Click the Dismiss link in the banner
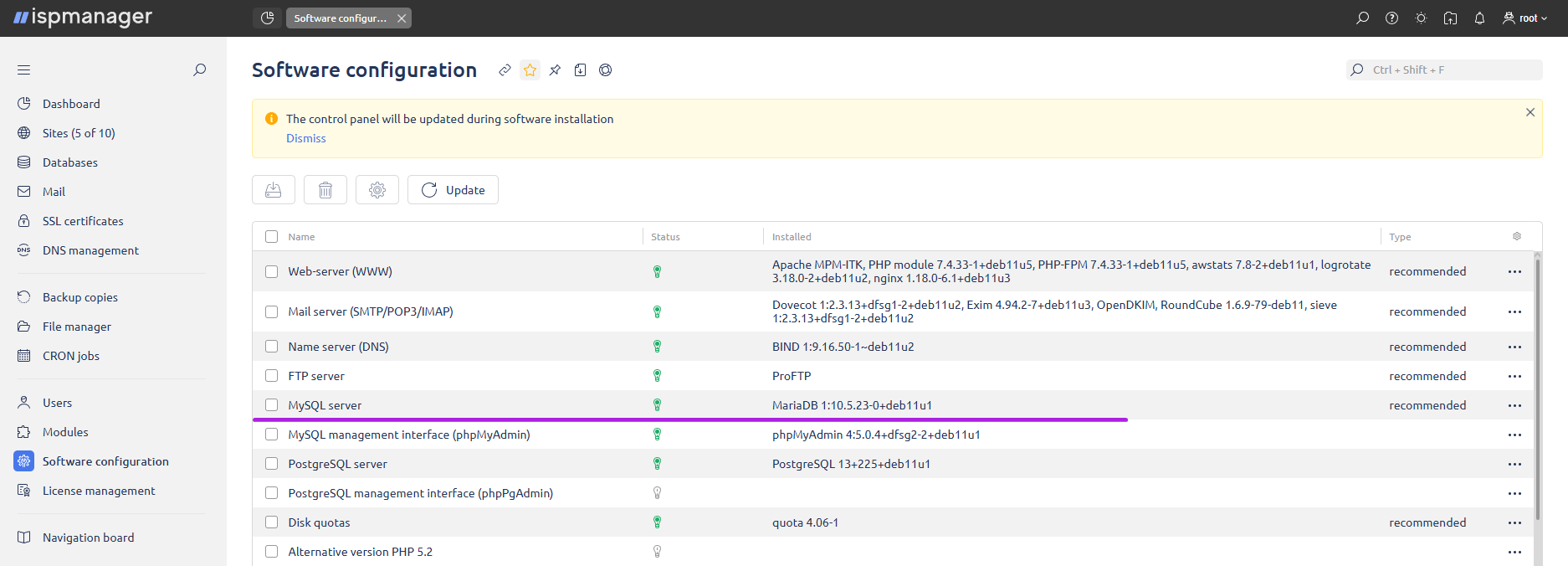 tap(306, 138)
